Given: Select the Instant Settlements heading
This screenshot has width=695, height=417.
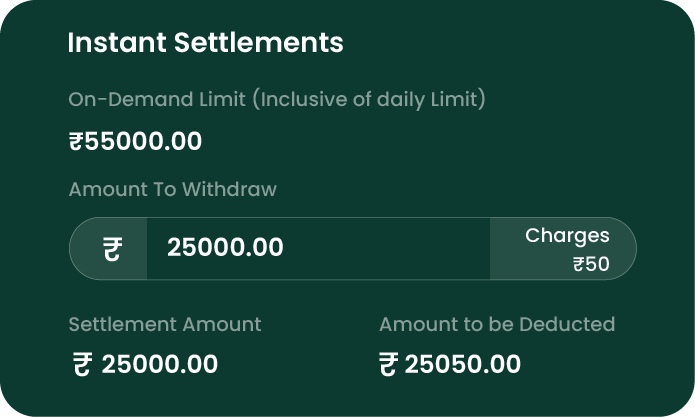Looking at the screenshot, I should coord(205,43).
